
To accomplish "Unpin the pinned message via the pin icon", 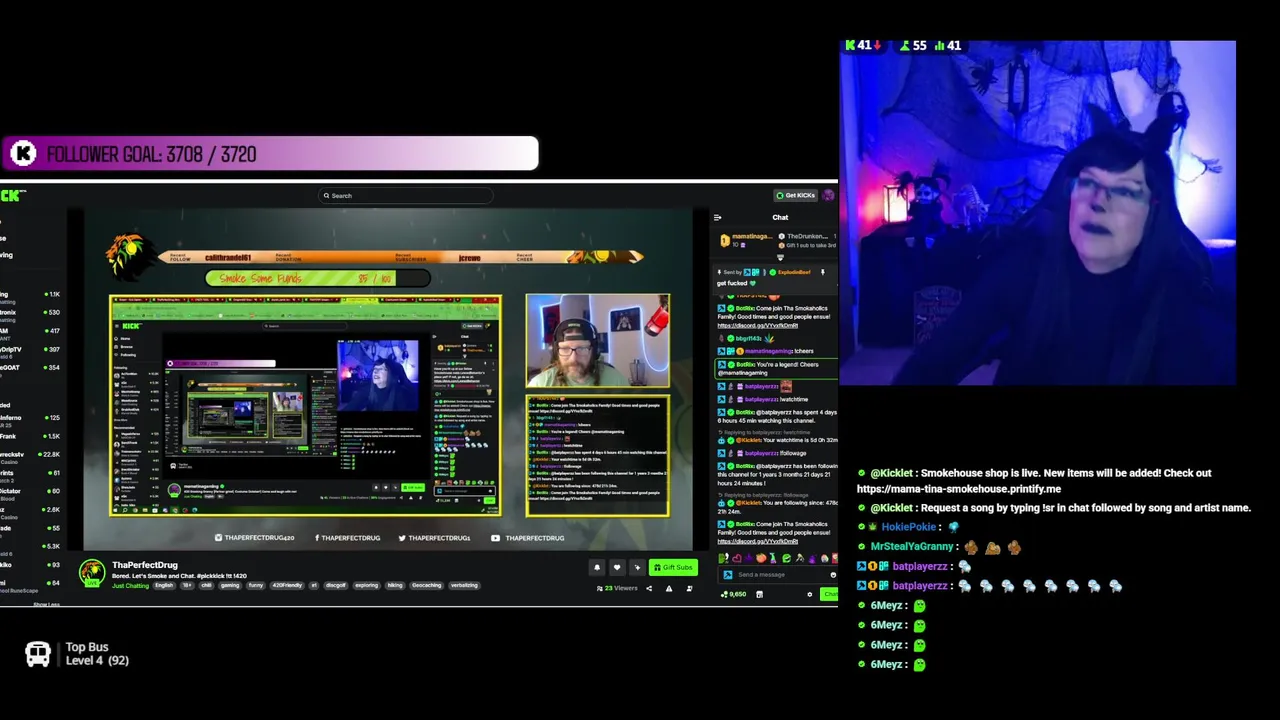I will [x=823, y=272].
